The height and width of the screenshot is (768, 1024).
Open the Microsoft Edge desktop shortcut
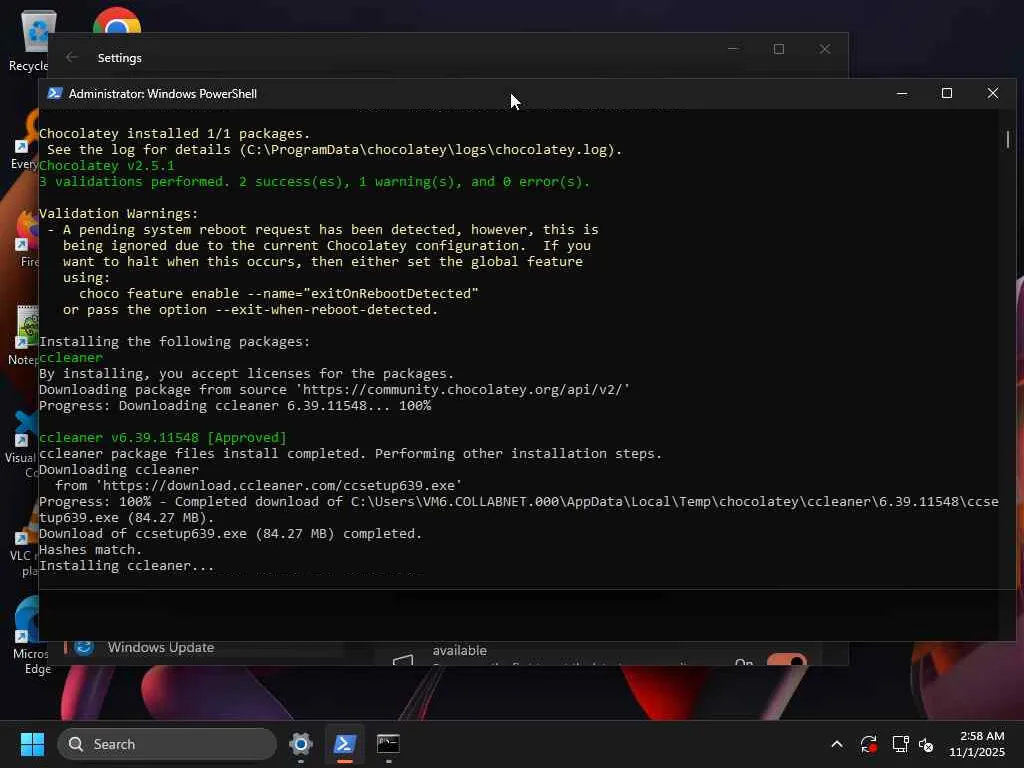27,635
